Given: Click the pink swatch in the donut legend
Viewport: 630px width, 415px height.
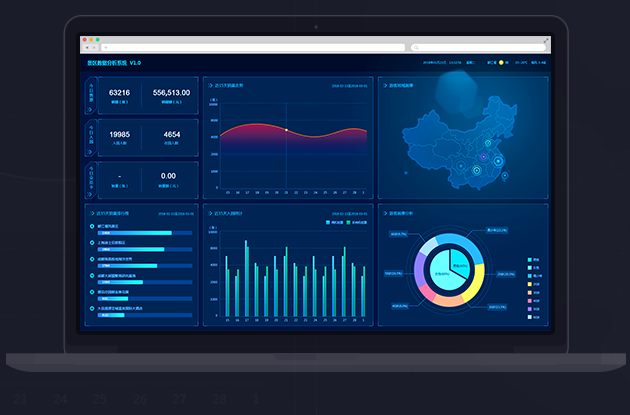Looking at the screenshot, I should click(530, 301).
